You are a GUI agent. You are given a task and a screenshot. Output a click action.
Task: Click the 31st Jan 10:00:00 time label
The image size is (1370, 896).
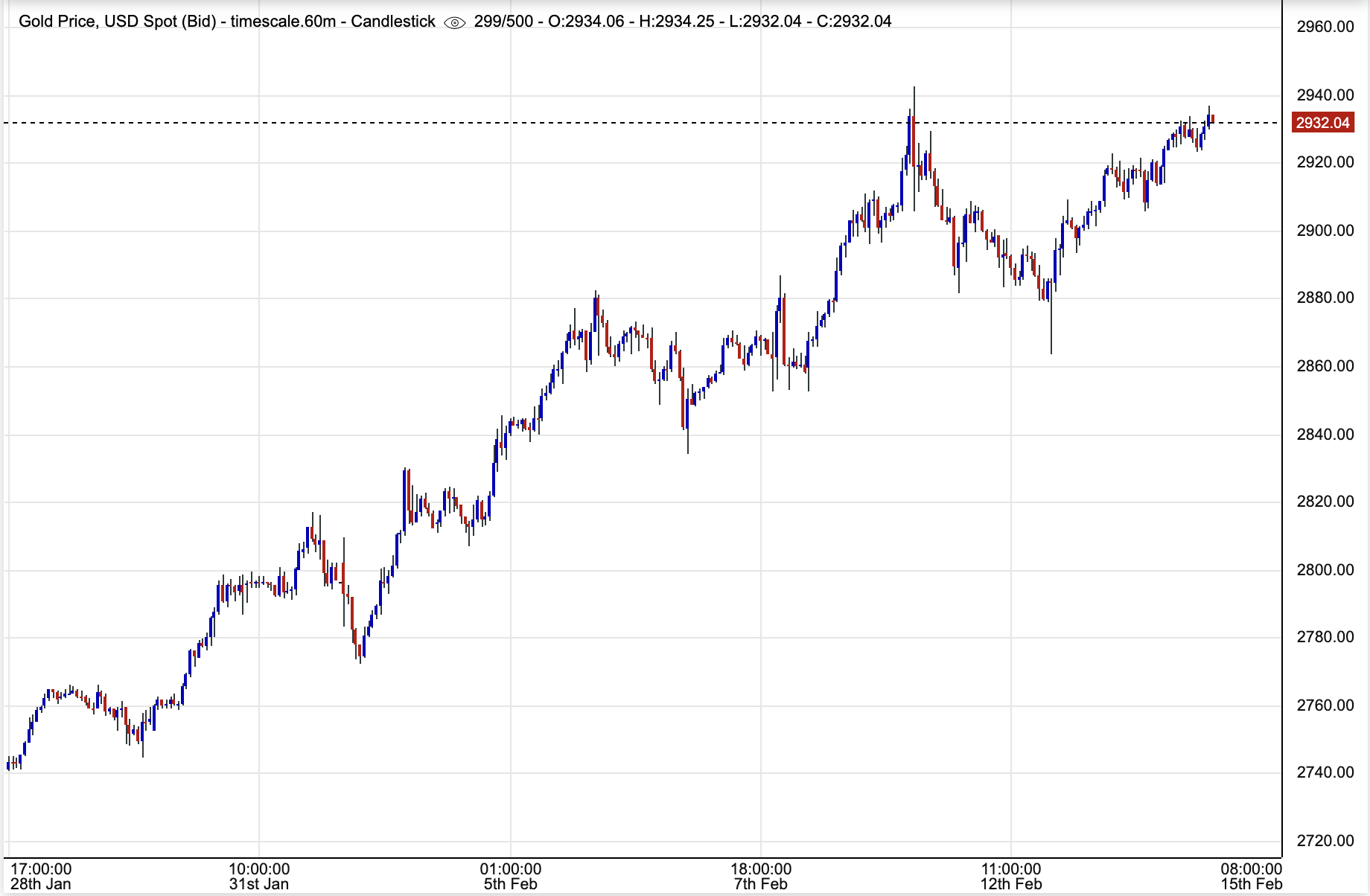(259, 877)
